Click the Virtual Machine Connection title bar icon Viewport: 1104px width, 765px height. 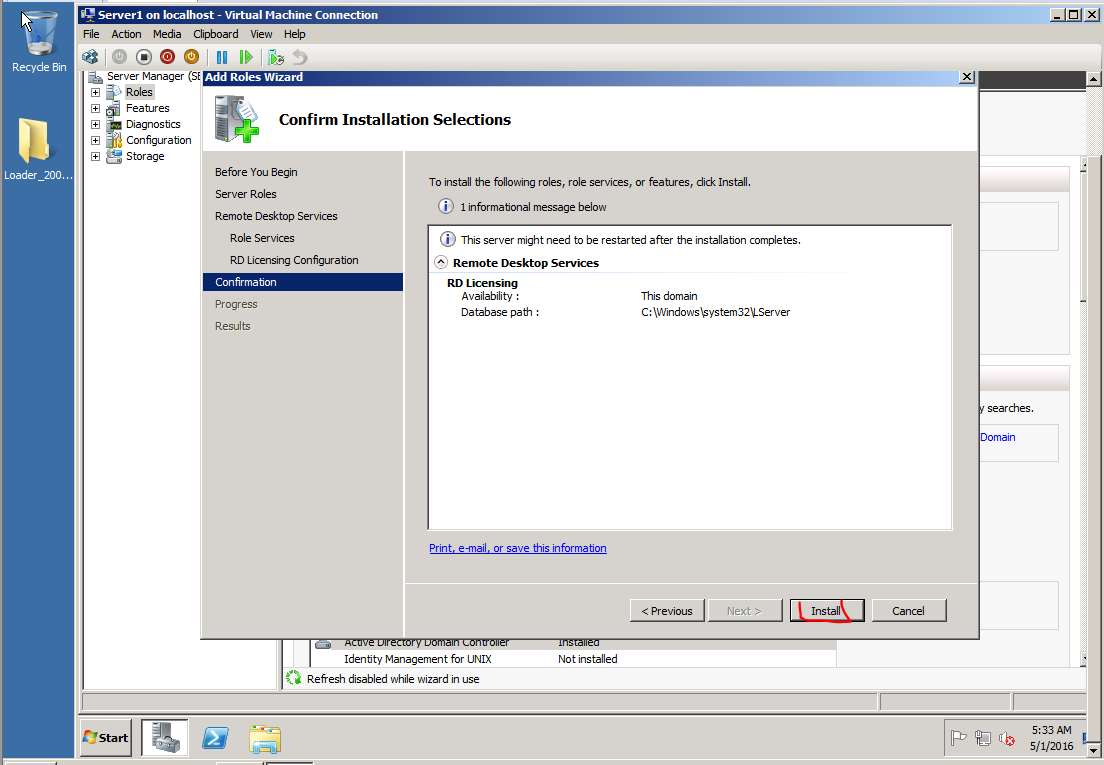pyautogui.click(x=87, y=14)
